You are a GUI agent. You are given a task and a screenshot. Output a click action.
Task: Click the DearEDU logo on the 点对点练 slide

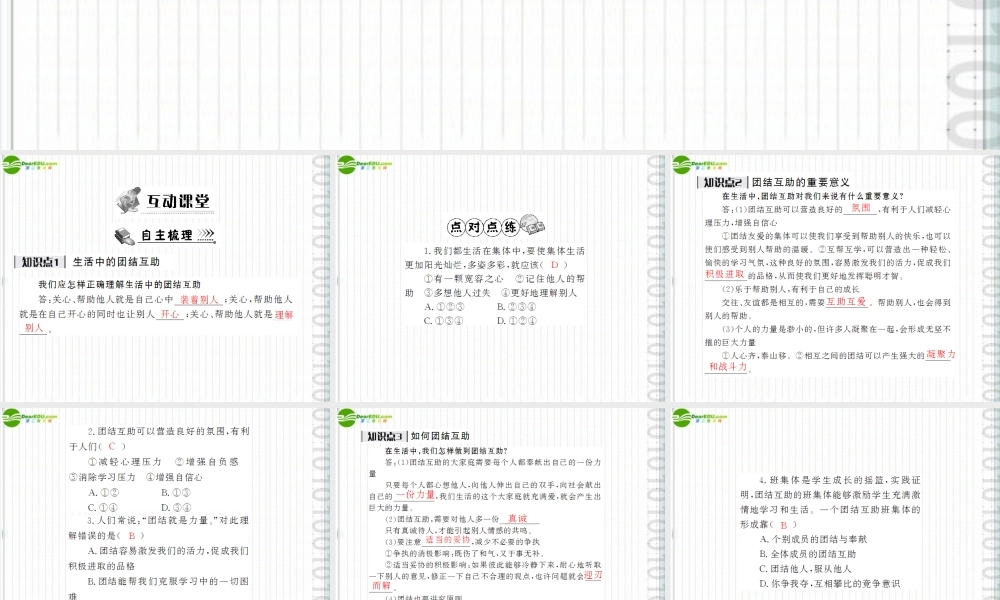tap(365, 165)
